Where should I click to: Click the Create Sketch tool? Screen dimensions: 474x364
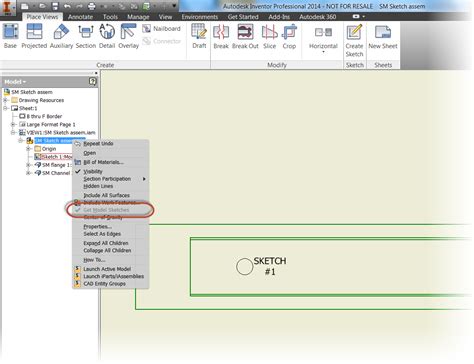[x=354, y=41]
